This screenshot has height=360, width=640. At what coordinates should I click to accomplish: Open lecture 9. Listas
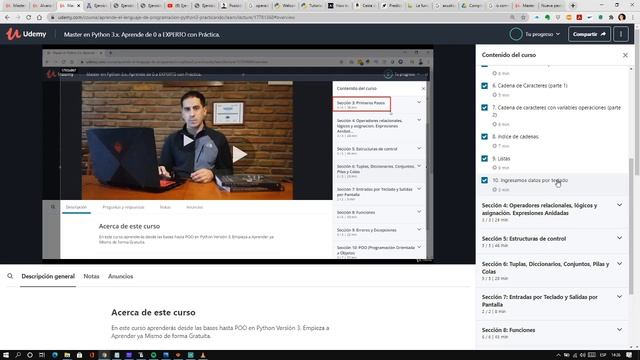501,158
